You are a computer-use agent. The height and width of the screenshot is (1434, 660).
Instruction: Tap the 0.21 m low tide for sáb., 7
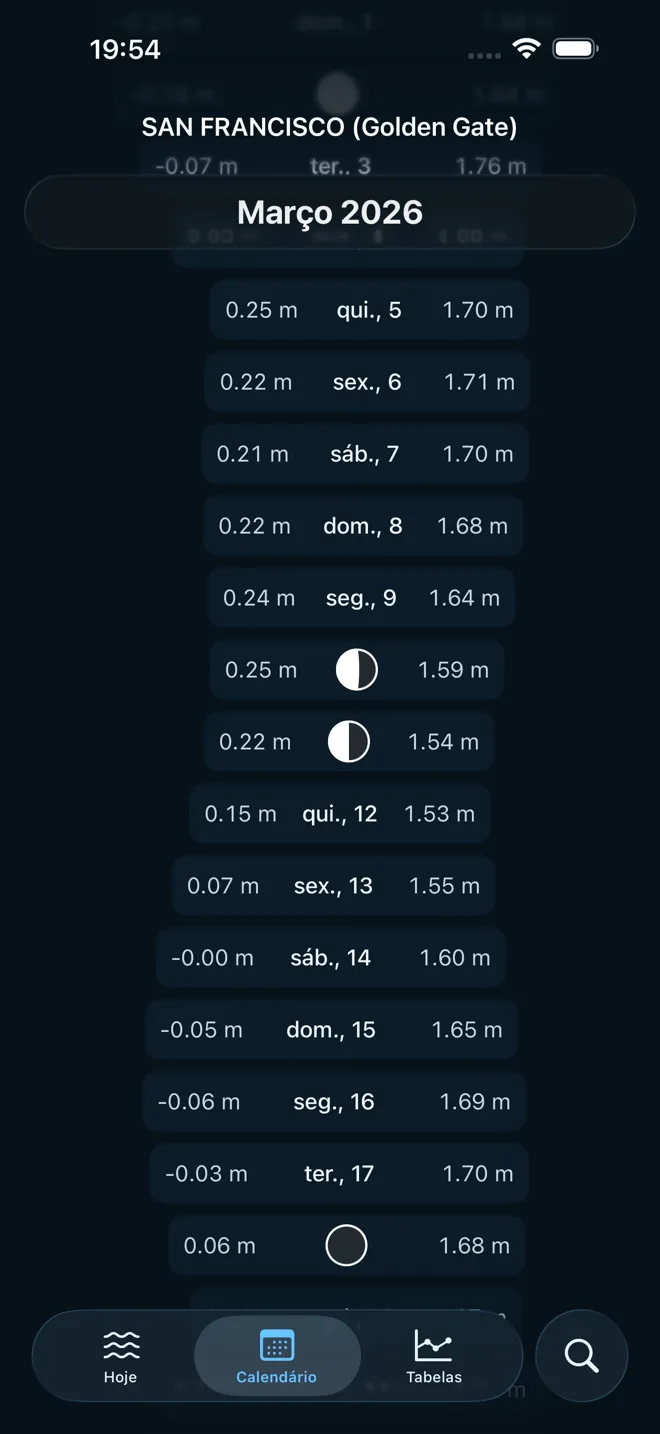(252, 453)
